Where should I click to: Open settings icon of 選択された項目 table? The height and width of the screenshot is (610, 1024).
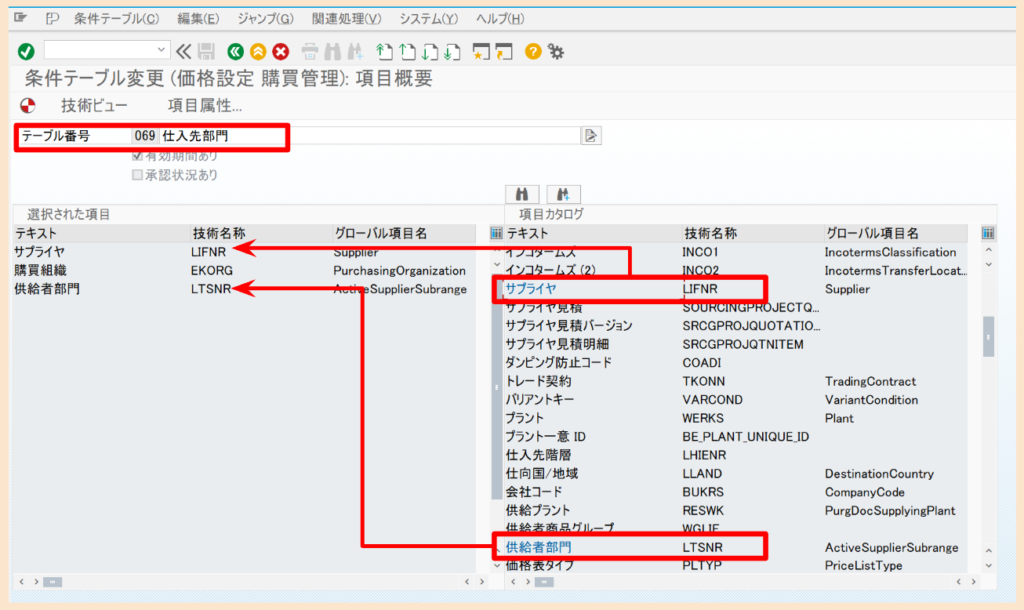(496, 233)
